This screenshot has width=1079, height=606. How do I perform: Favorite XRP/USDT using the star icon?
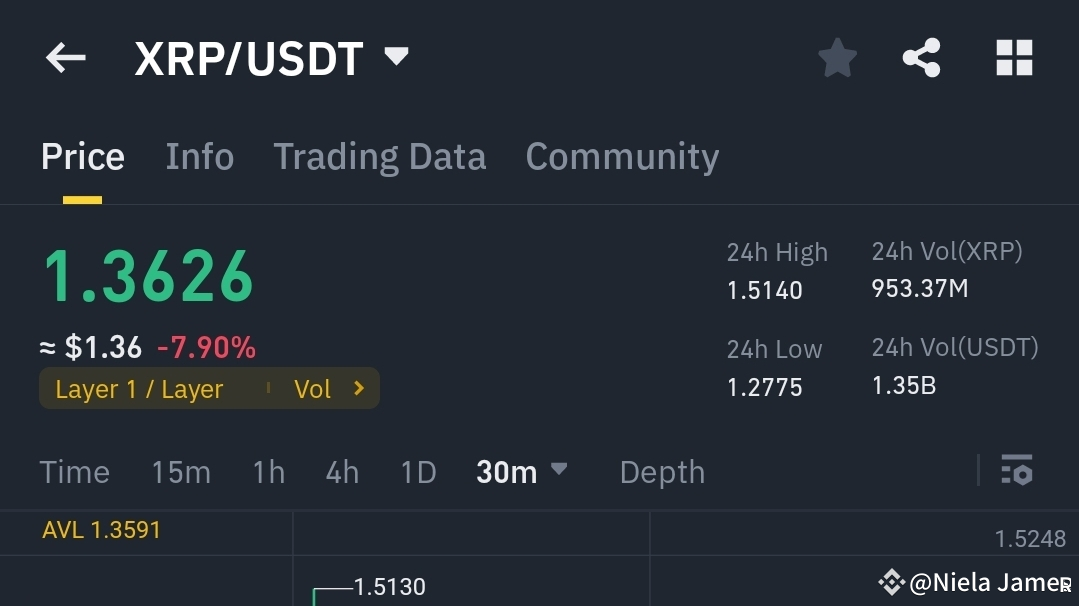coord(836,57)
